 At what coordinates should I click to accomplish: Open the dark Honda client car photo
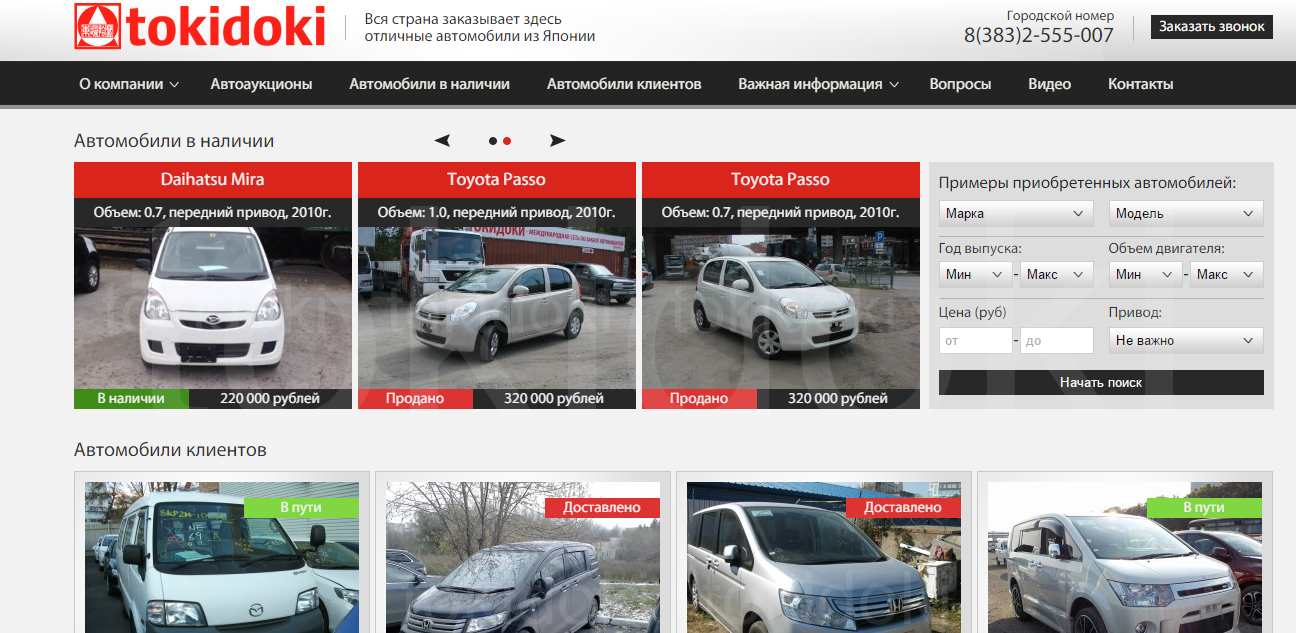pos(523,557)
